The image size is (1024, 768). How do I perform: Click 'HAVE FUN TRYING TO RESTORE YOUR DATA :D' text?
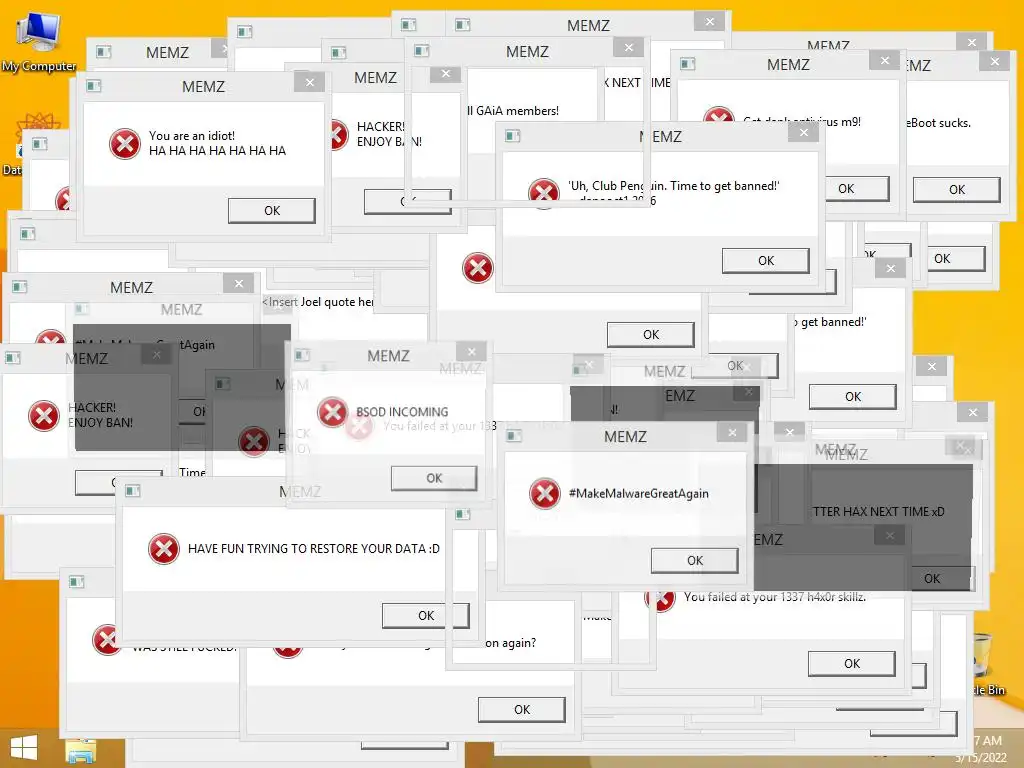tap(314, 549)
